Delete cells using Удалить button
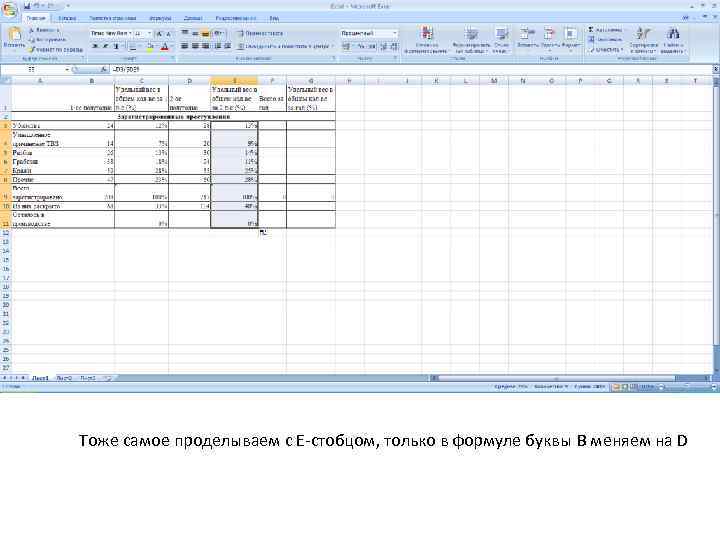 550,38
